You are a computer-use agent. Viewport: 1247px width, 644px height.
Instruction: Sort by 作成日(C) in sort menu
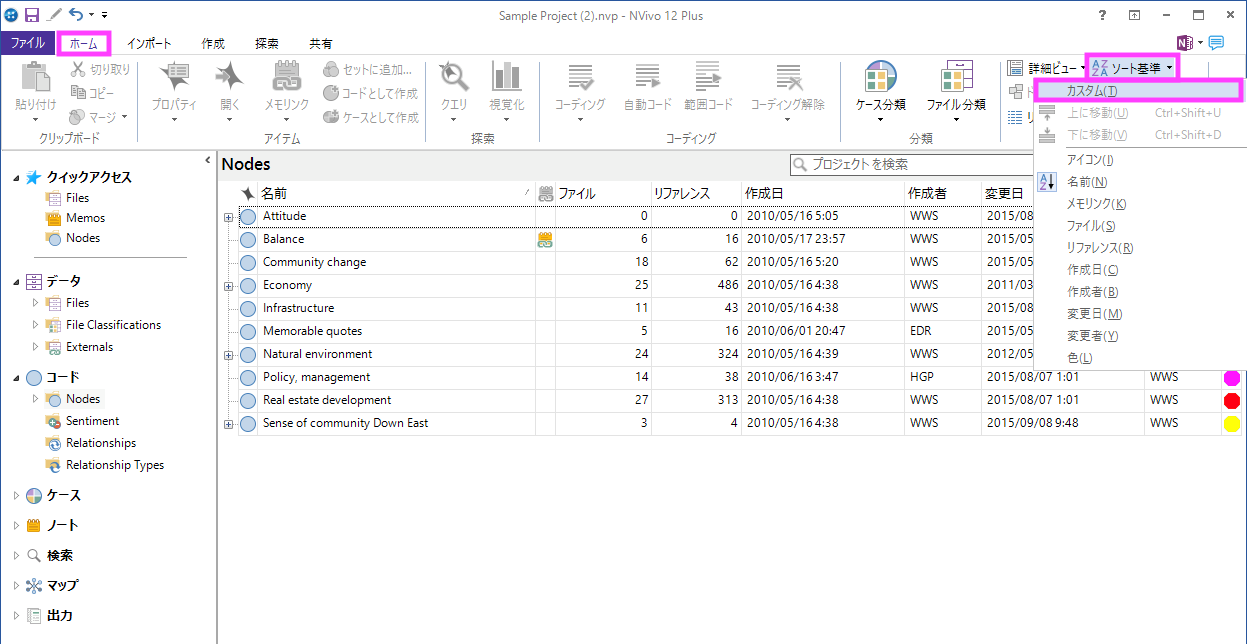(x=1092, y=270)
